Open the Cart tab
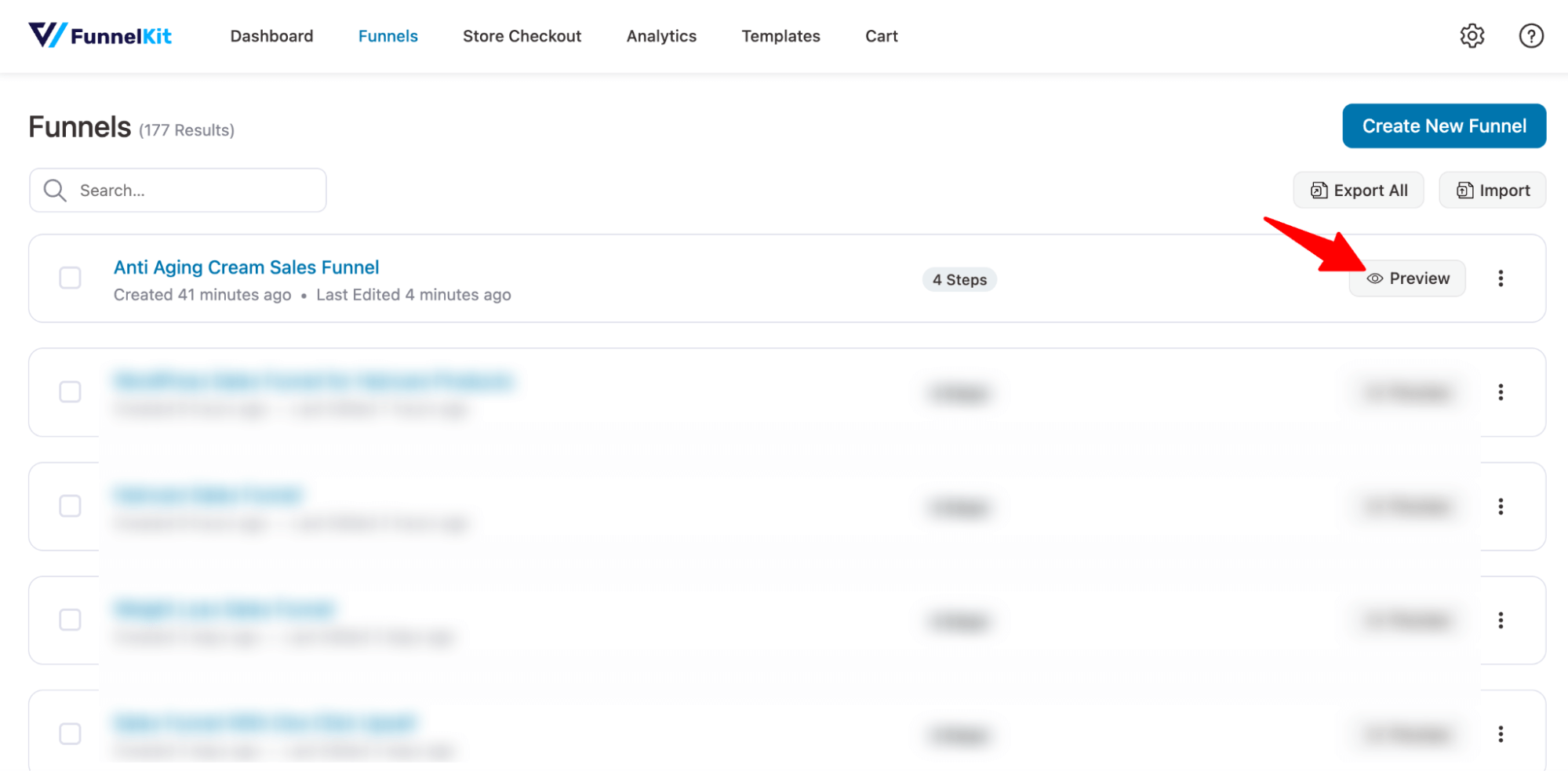The height and width of the screenshot is (771, 1568). pos(881,36)
